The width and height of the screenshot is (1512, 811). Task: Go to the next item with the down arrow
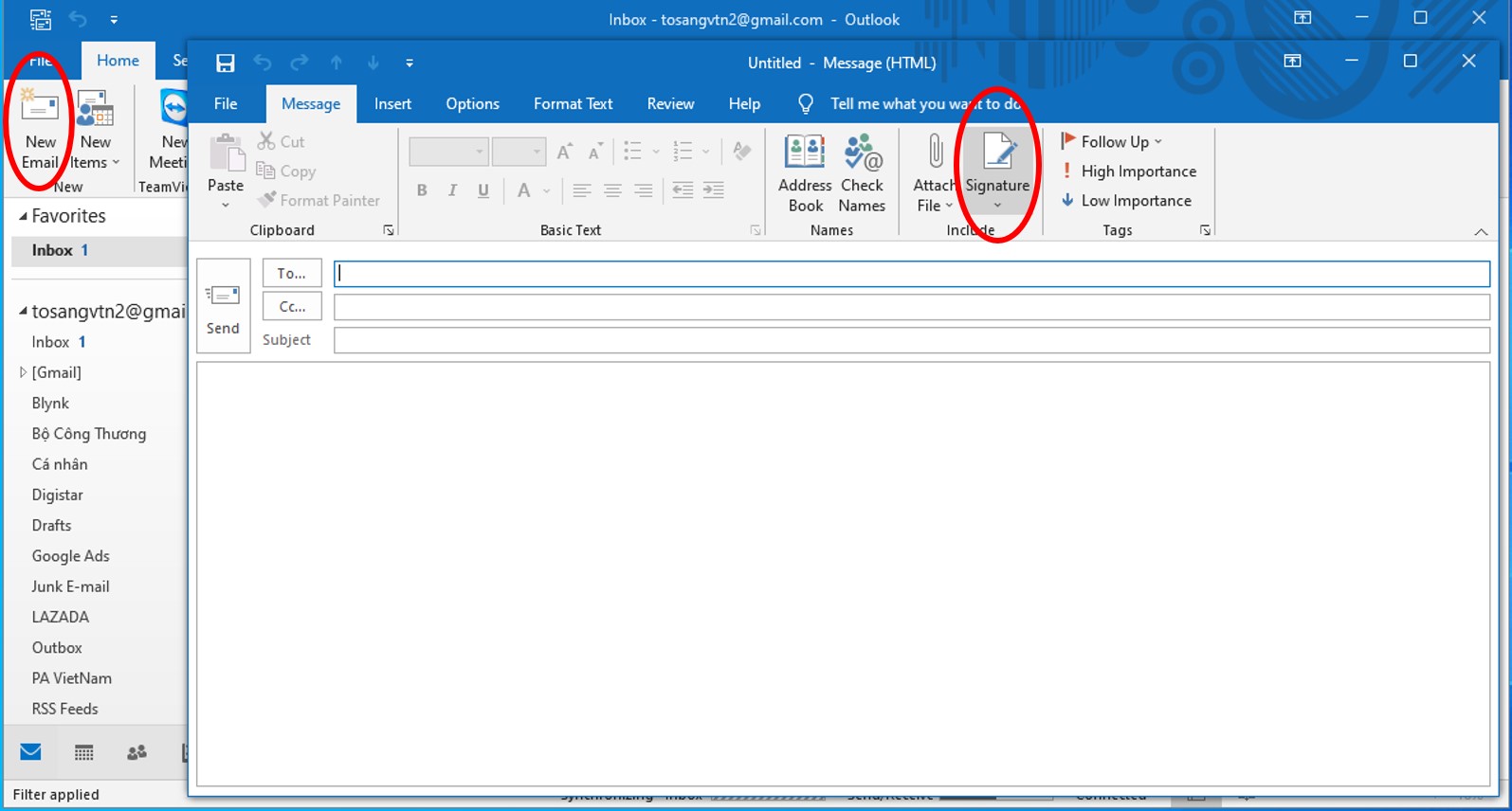(373, 63)
